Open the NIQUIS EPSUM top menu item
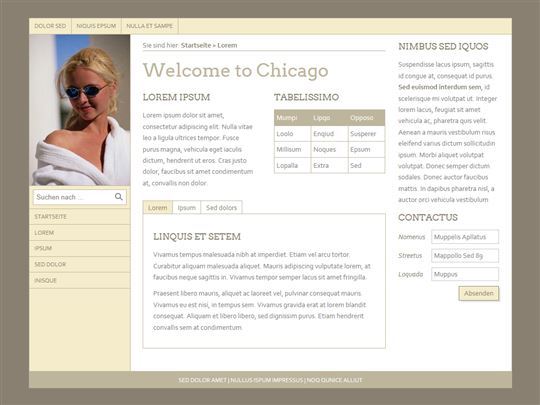540x405 pixels. (96, 26)
